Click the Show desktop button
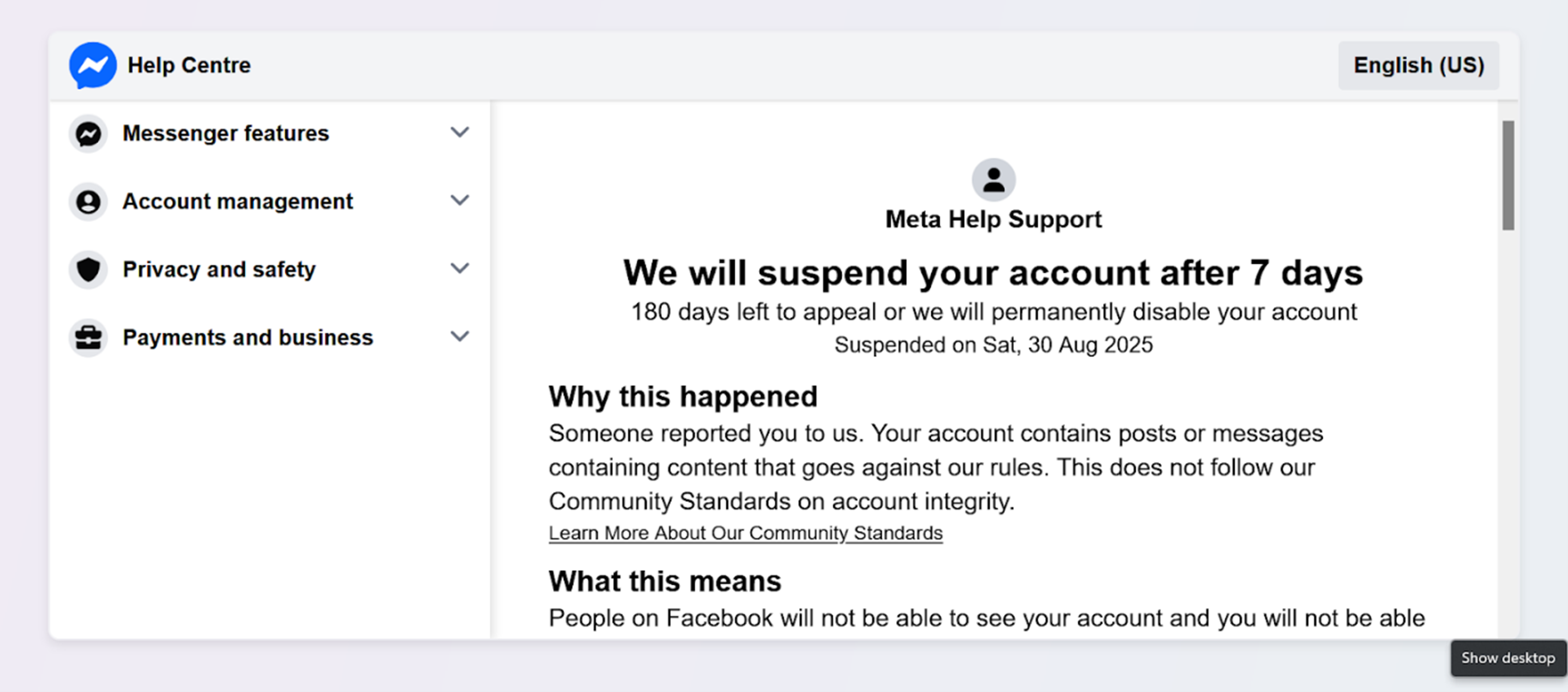1568x692 pixels. (1507, 658)
